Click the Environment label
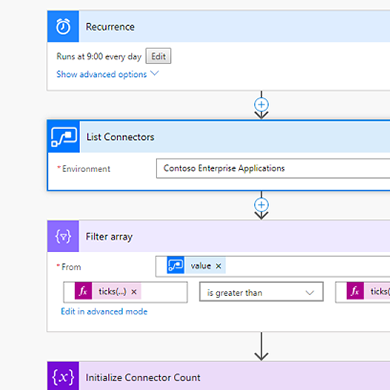390x390 pixels. coord(86,169)
